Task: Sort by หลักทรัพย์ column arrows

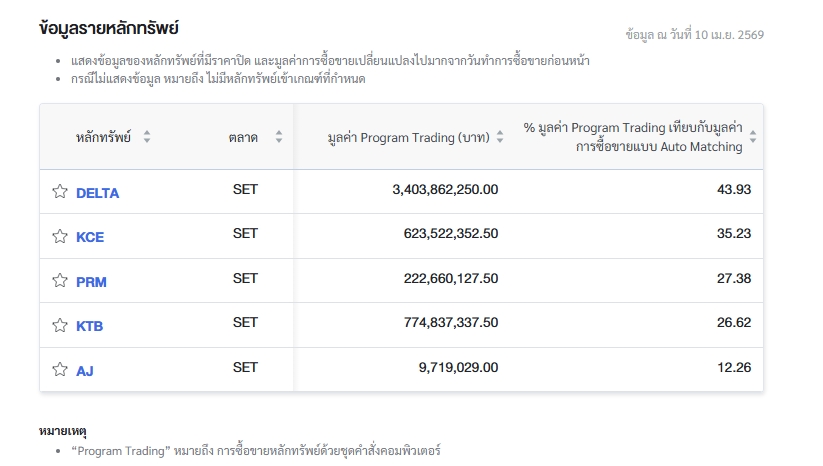Action: (147, 137)
